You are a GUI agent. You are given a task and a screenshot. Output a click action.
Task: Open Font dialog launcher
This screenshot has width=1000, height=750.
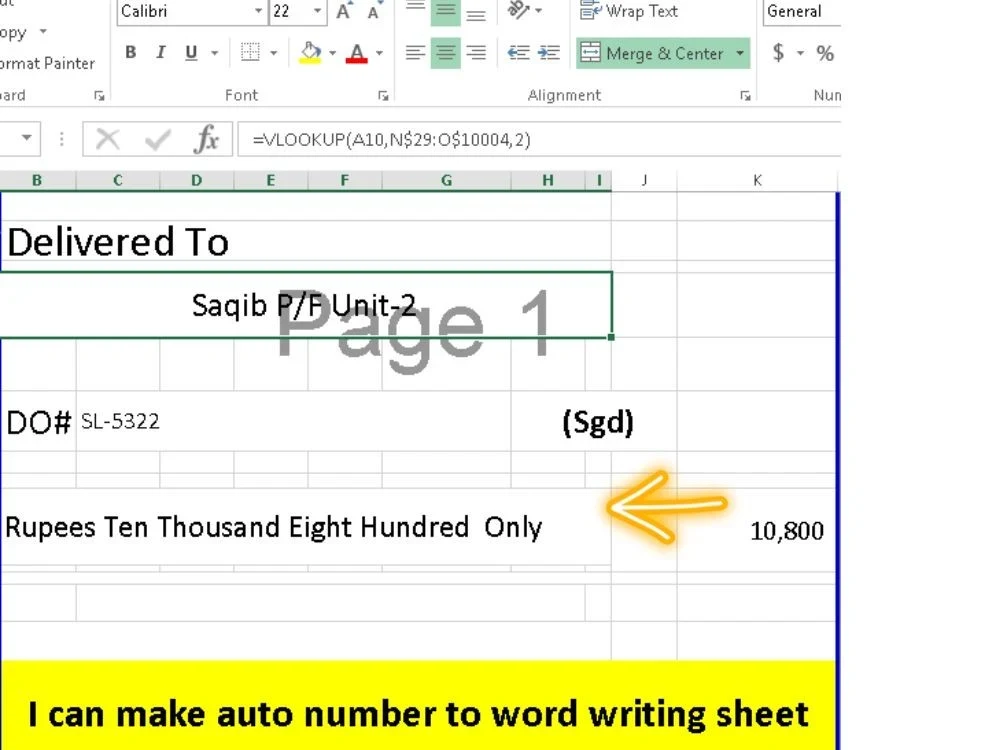tap(383, 96)
